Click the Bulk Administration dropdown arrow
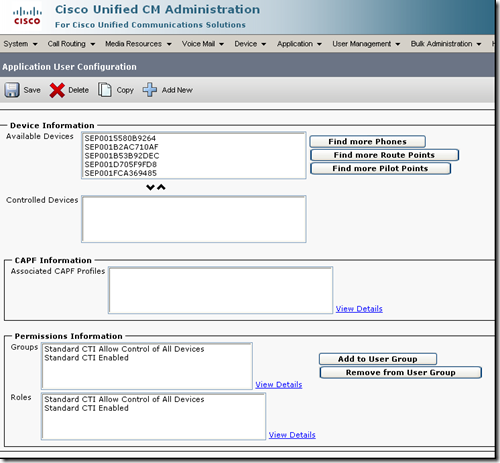Image resolution: width=500 pixels, height=463 pixels. (x=479, y=44)
